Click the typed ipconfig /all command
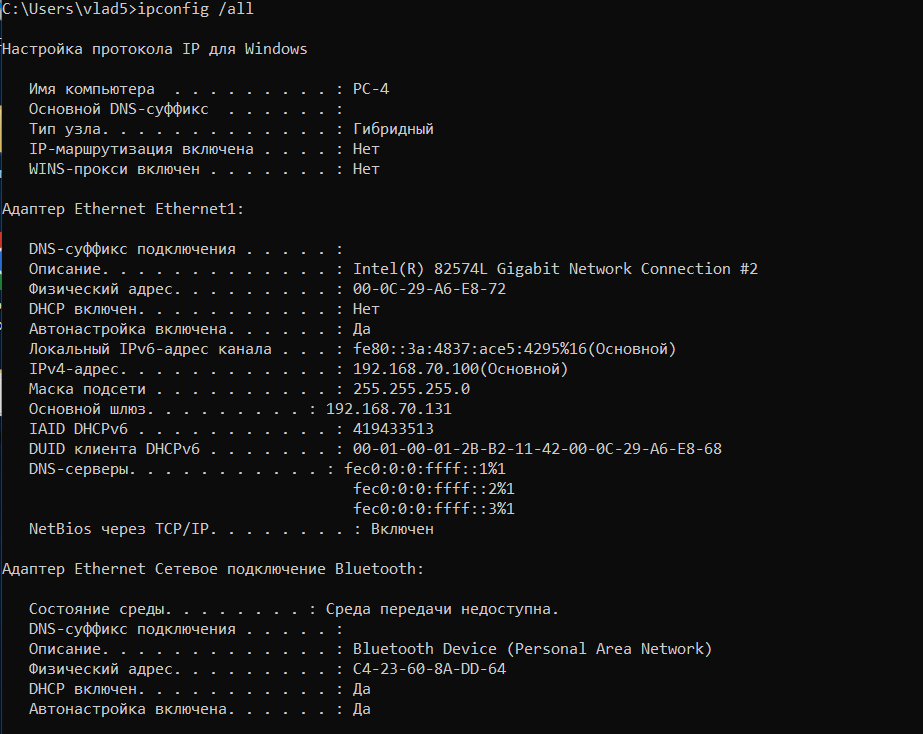923x734 pixels. (x=195, y=9)
